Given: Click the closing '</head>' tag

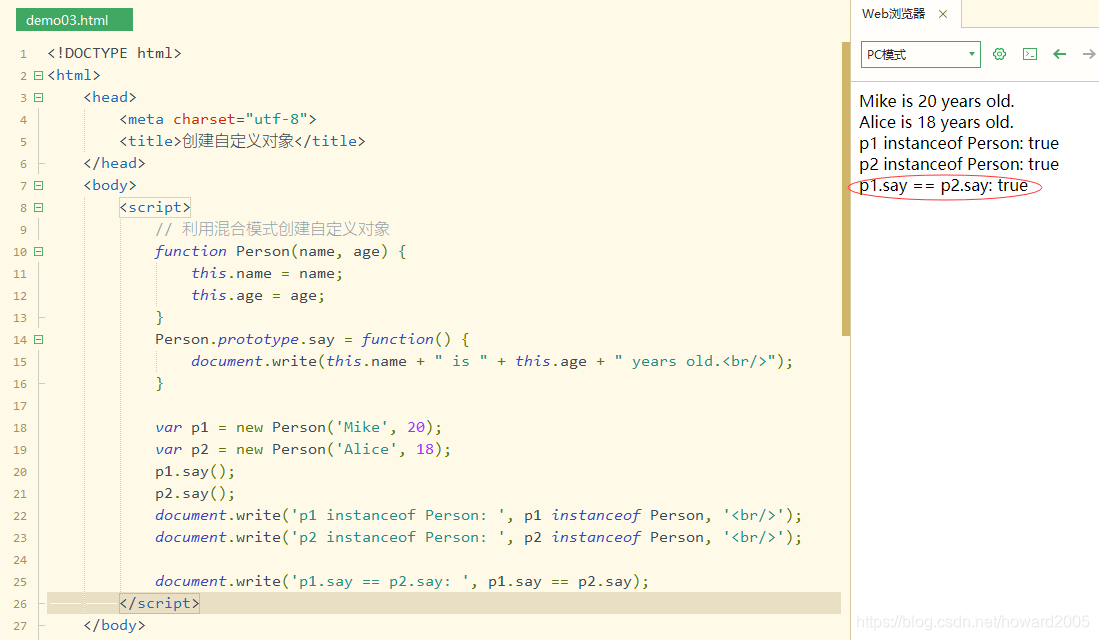Looking at the screenshot, I should (114, 163).
